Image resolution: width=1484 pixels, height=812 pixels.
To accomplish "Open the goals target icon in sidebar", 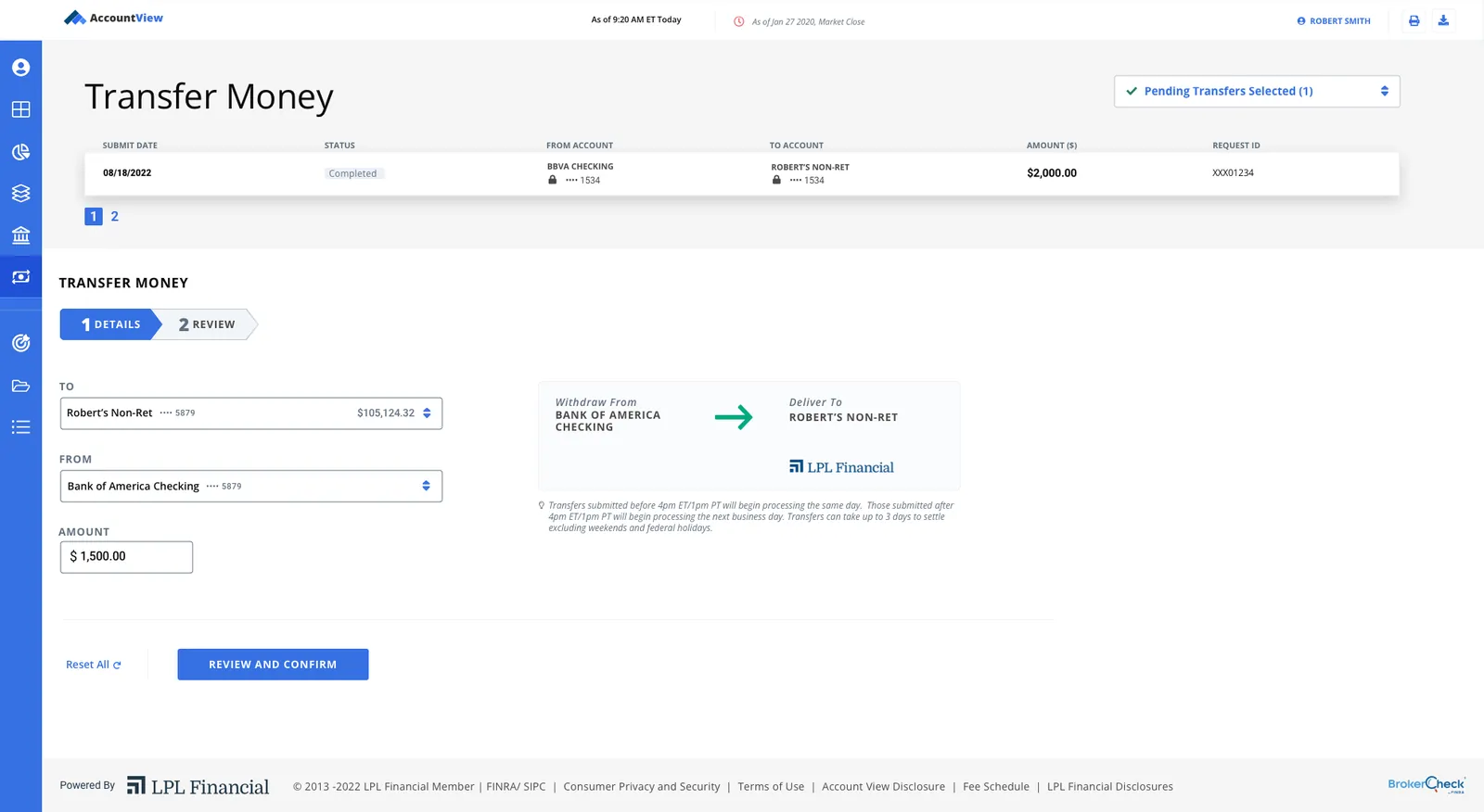I will click(x=20, y=343).
